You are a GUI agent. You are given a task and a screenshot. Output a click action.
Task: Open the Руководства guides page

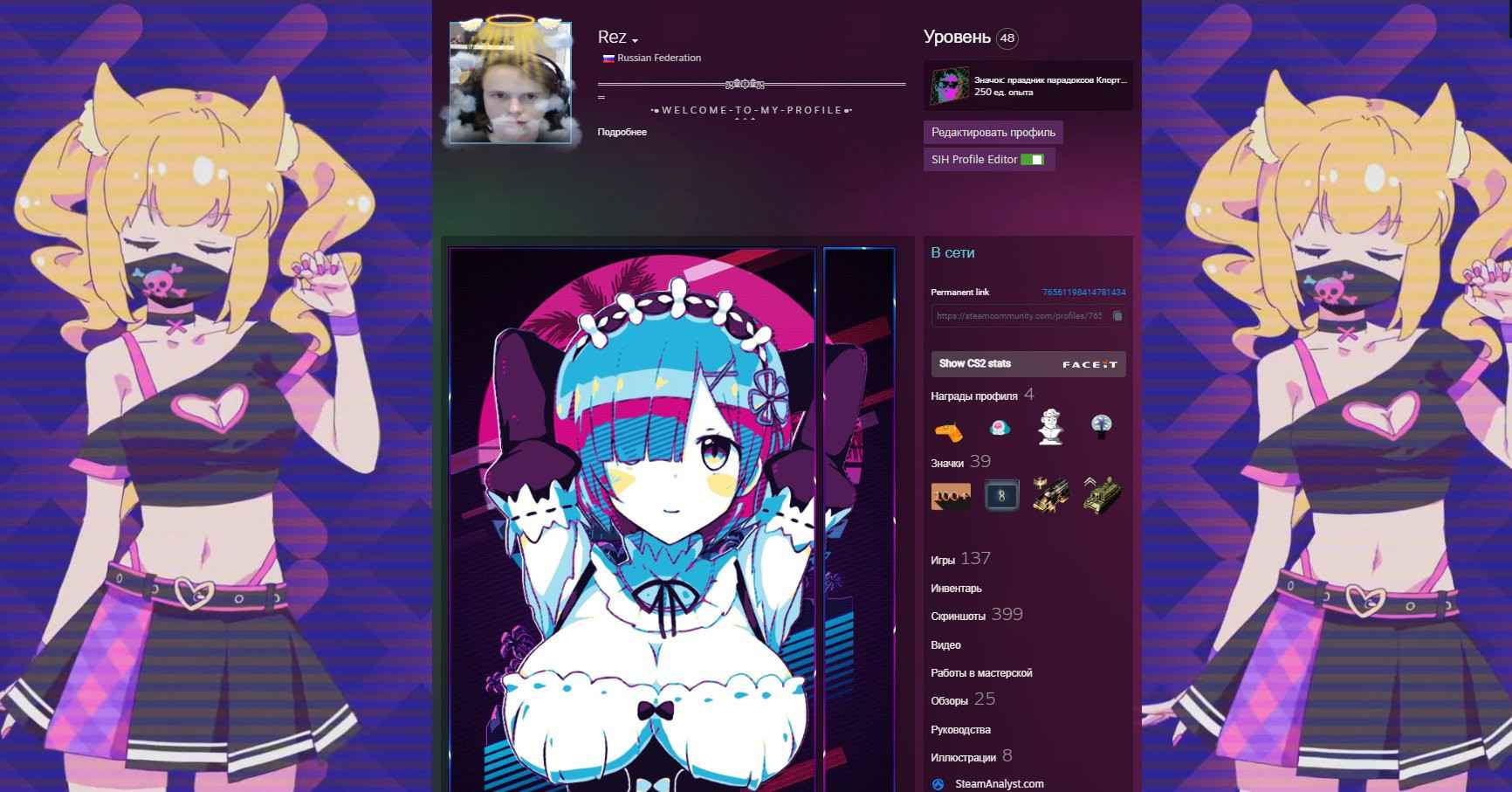pyautogui.click(x=960, y=730)
